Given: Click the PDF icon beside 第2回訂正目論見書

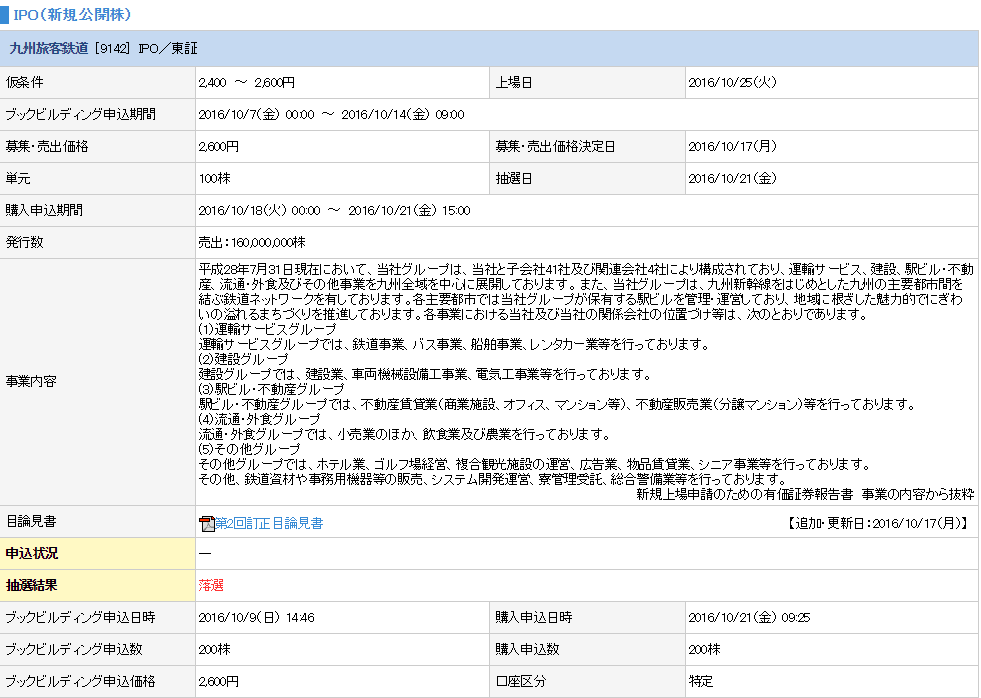Looking at the screenshot, I should pyautogui.click(x=206, y=524).
